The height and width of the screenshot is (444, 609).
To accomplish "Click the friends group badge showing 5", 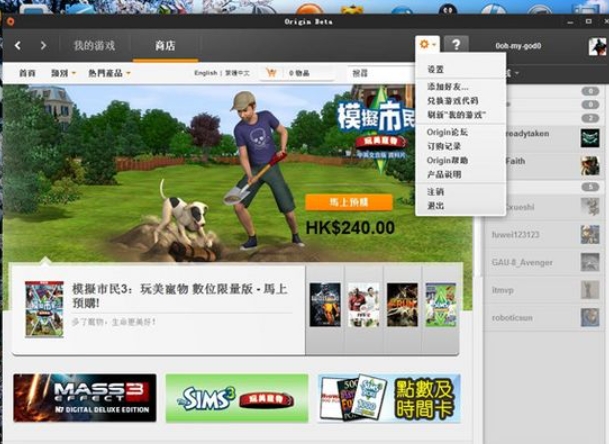I will click(x=590, y=187).
